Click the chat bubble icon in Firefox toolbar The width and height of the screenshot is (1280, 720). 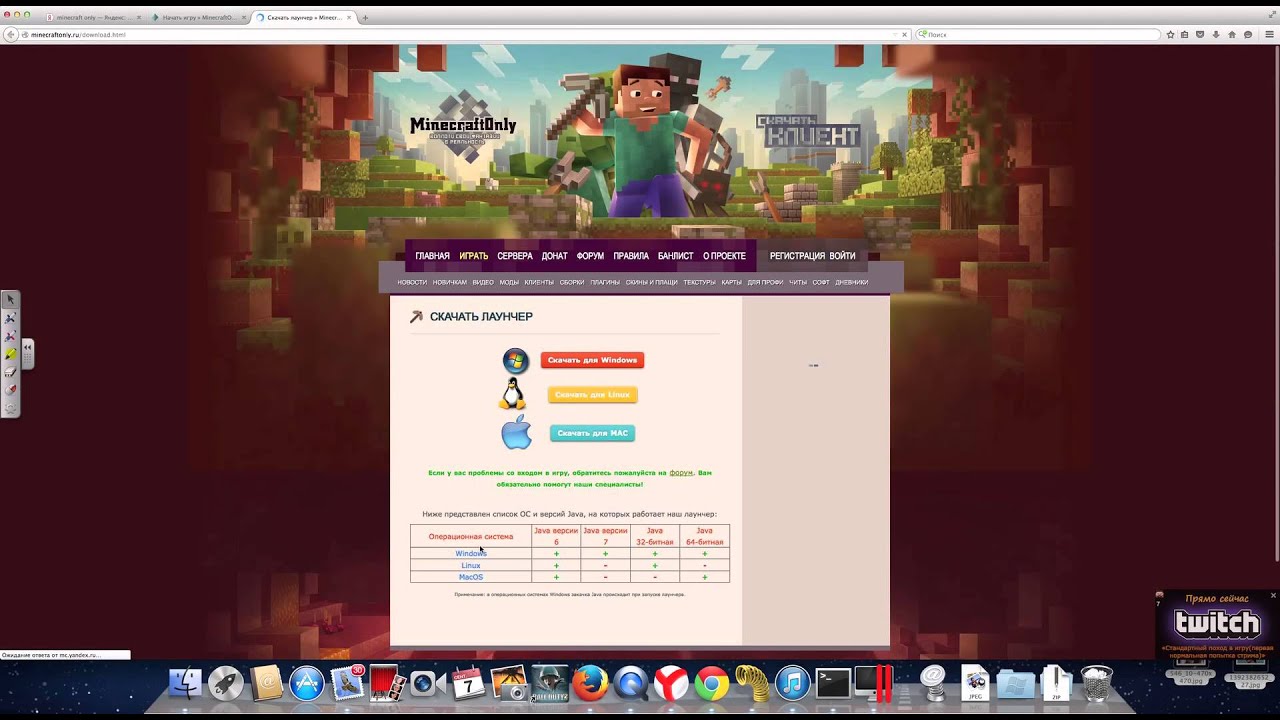click(x=1248, y=34)
